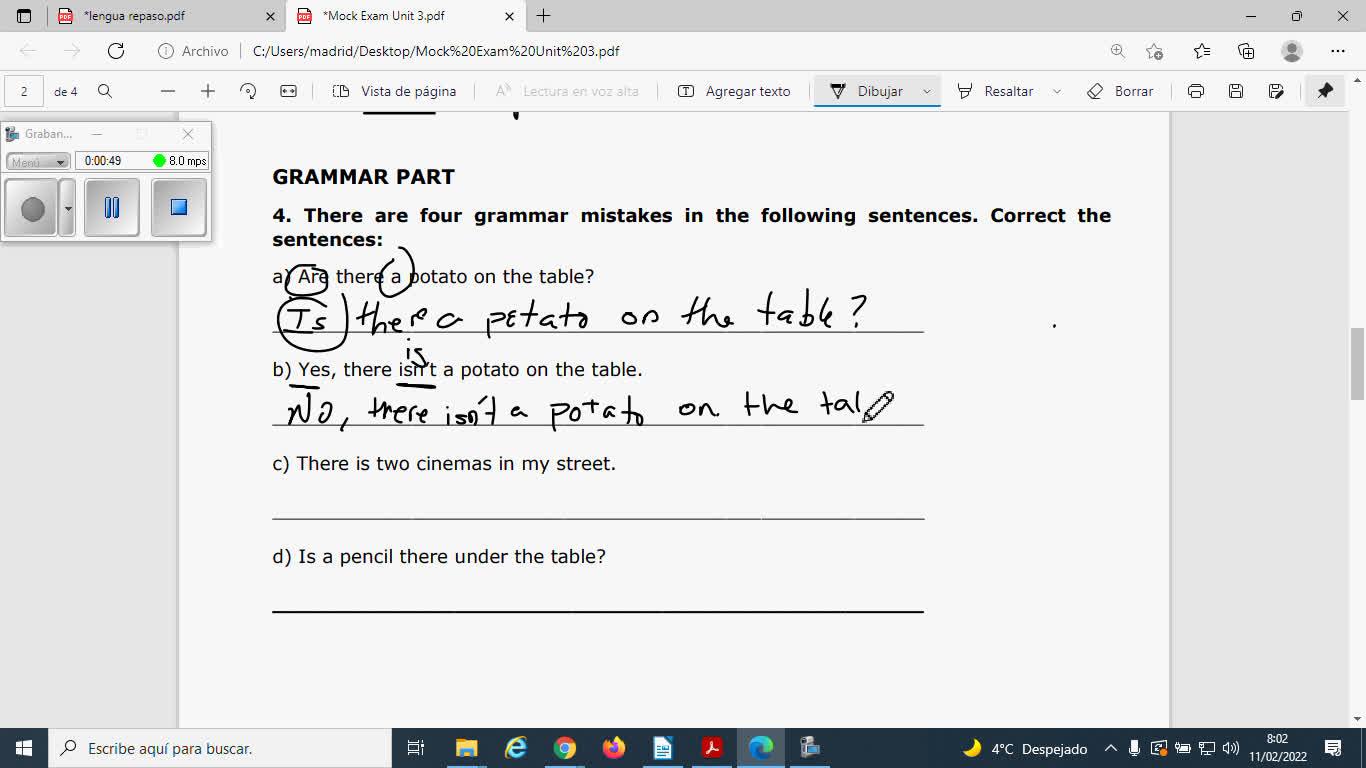Open the browser Settings and more menu
This screenshot has width=1366, height=768.
pos(1338,51)
